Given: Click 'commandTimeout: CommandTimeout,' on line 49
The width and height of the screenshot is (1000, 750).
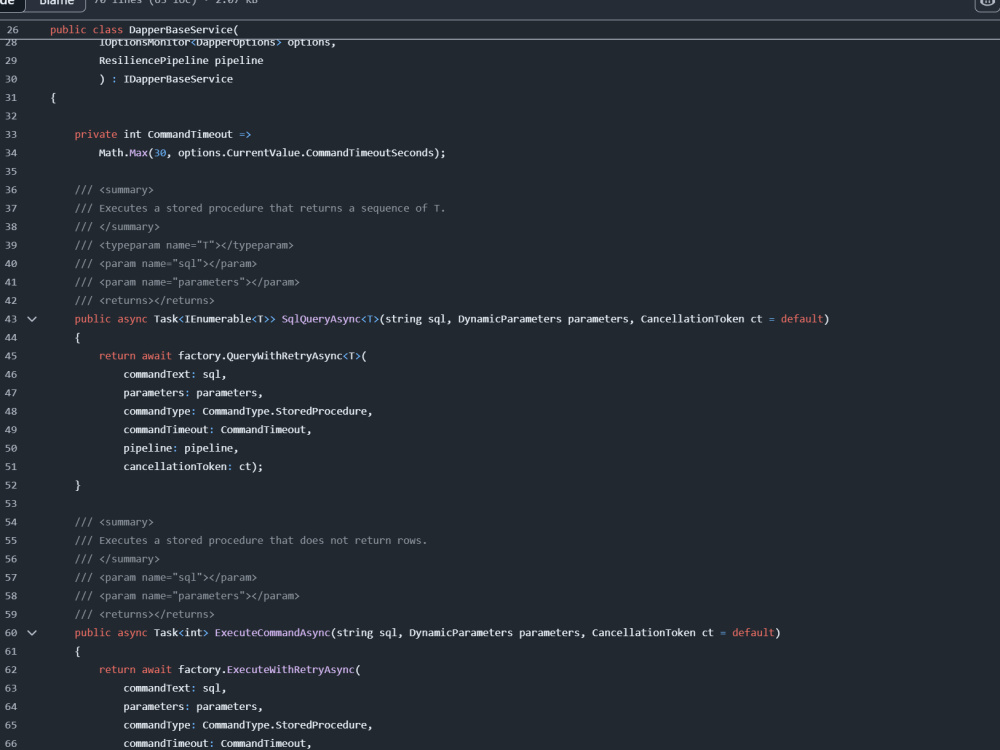Looking at the screenshot, I should click(x=217, y=430).
